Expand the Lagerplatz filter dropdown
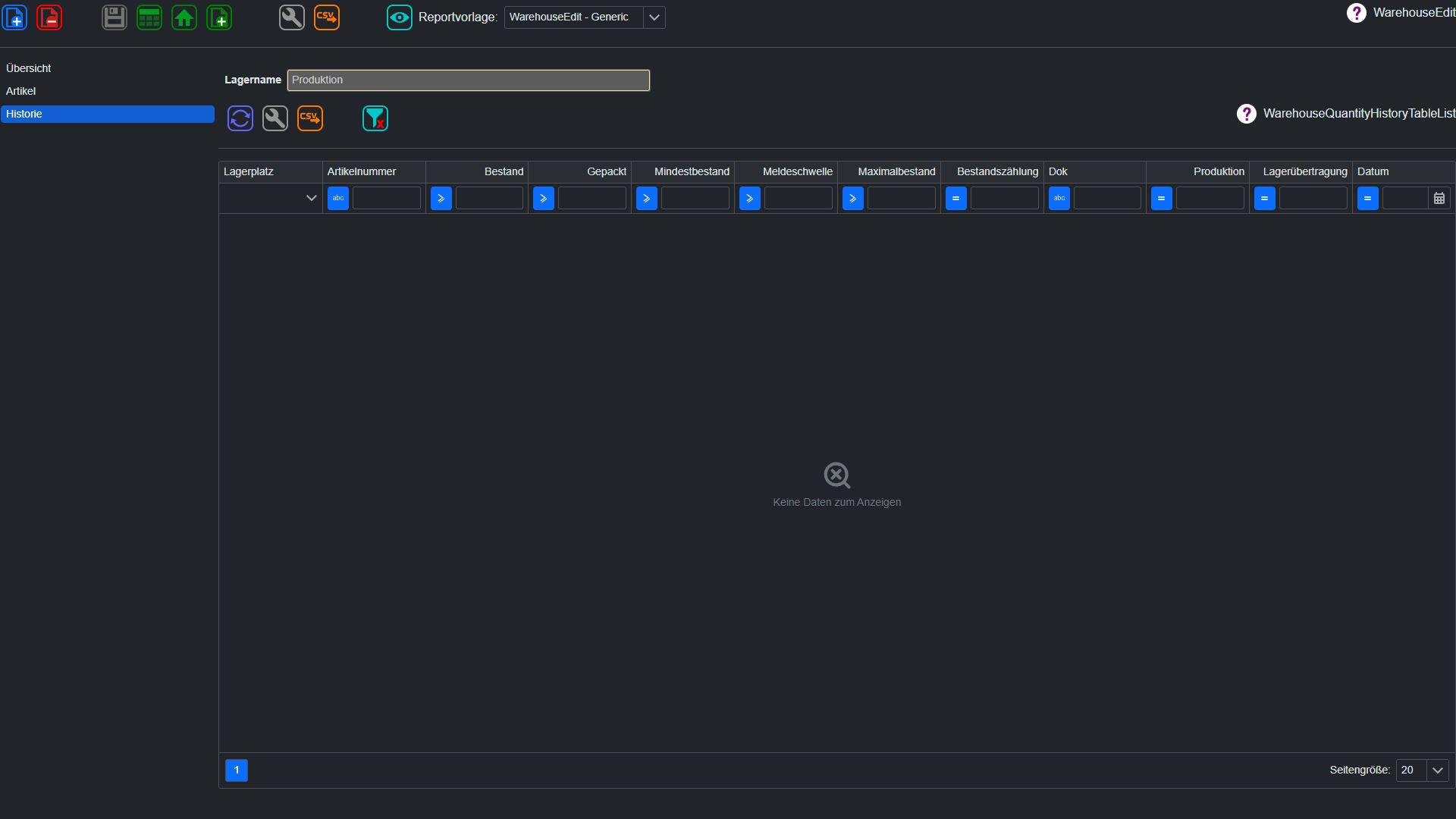This screenshot has width=1456, height=819. tap(311, 199)
